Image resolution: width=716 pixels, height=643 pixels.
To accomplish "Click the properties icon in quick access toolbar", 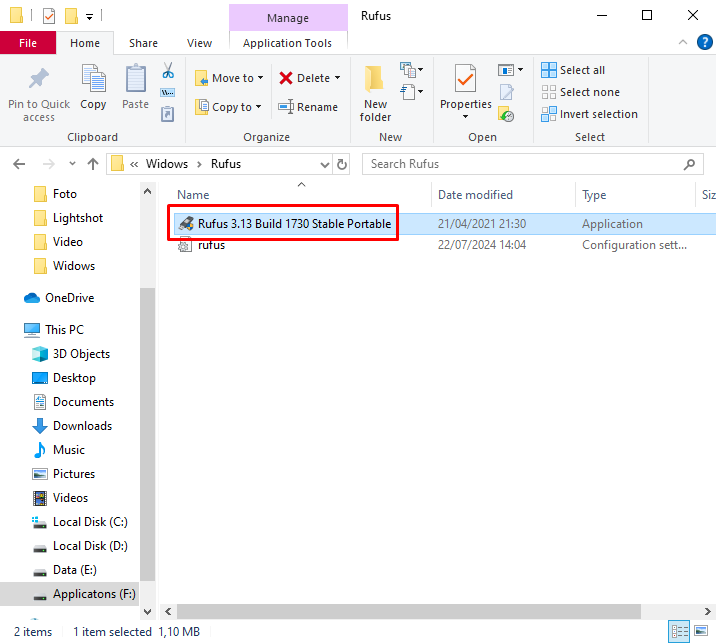I will [49, 16].
